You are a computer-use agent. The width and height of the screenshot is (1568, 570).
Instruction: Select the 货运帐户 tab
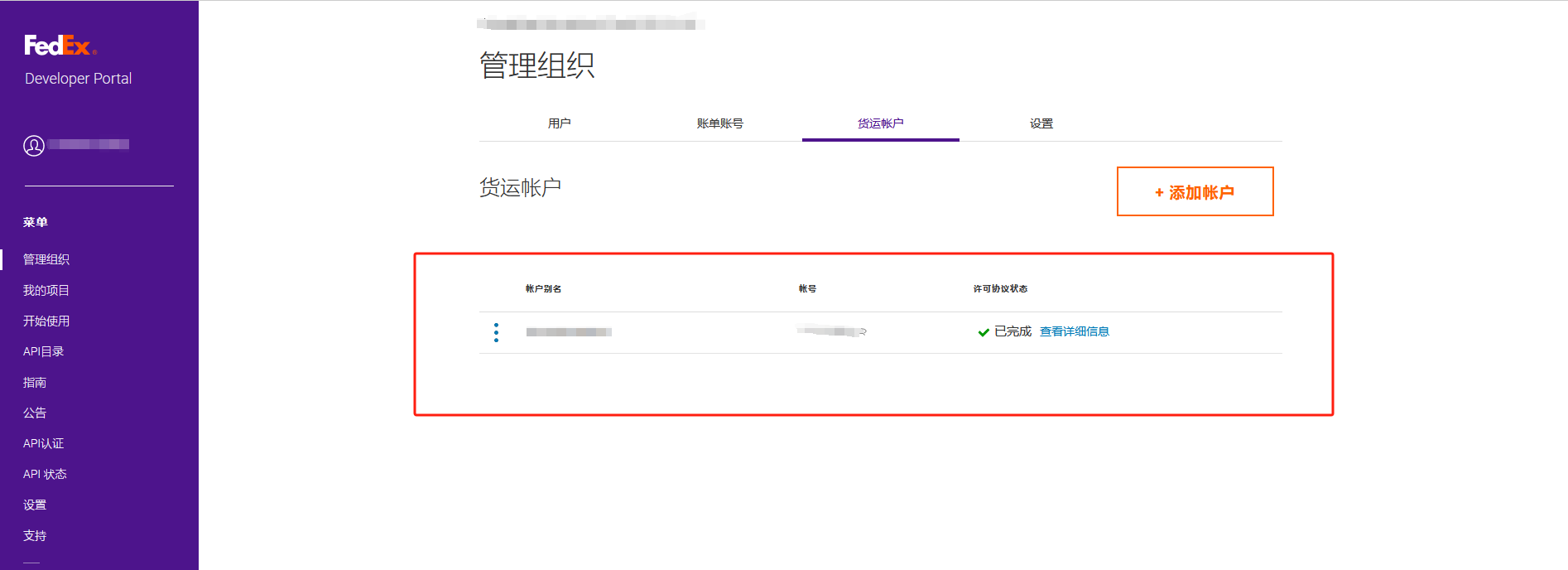[880, 123]
